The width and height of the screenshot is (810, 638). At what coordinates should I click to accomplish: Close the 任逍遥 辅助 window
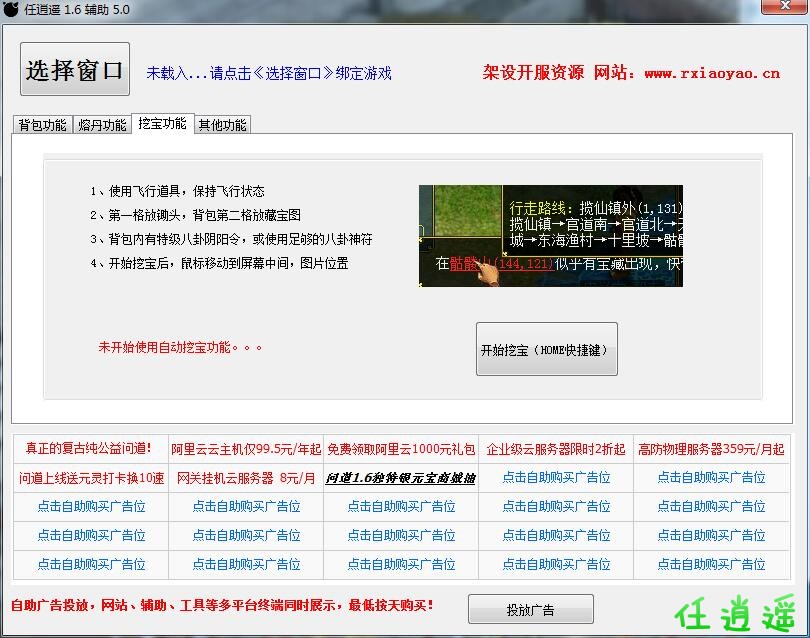tap(783, 9)
